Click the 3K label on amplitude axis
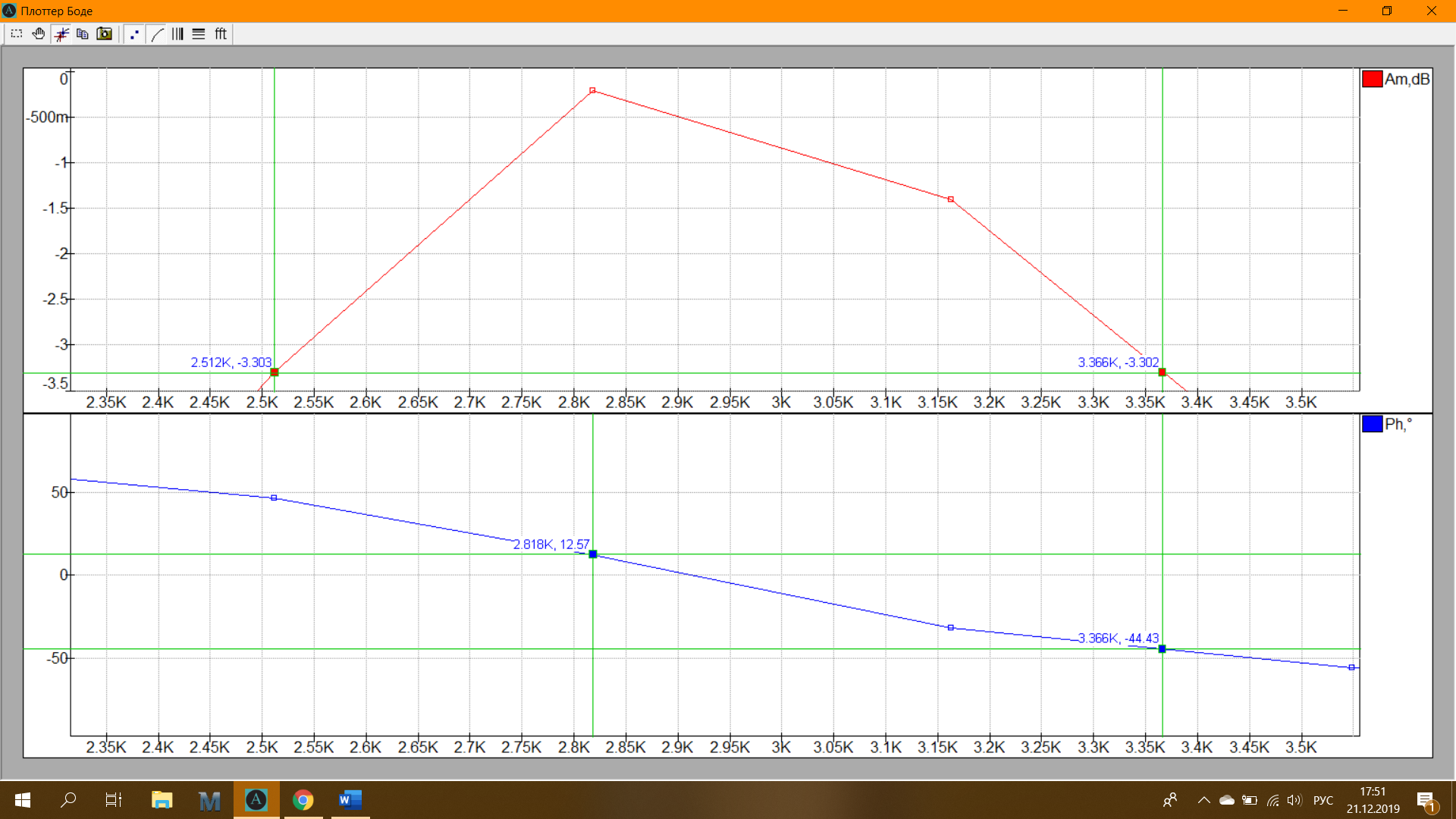Image resolution: width=1456 pixels, height=819 pixels. [781, 402]
